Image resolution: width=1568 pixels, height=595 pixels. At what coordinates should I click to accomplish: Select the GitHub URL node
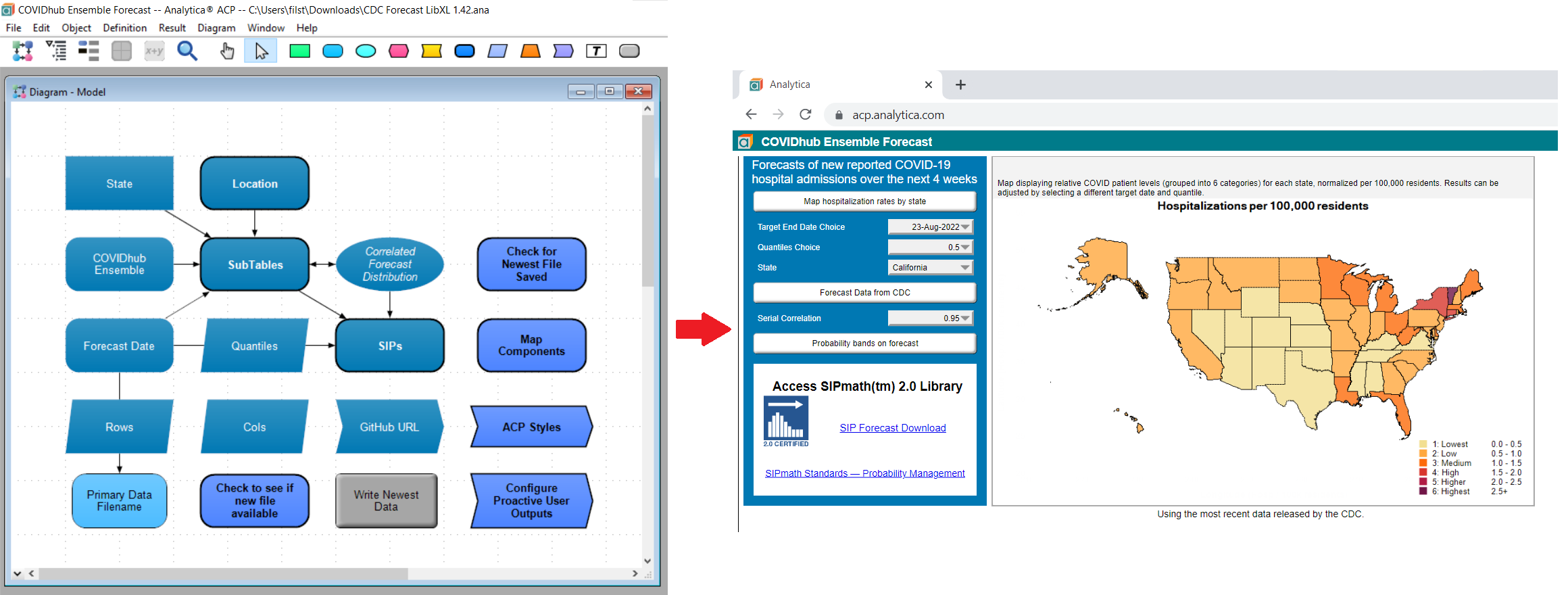coord(389,427)
